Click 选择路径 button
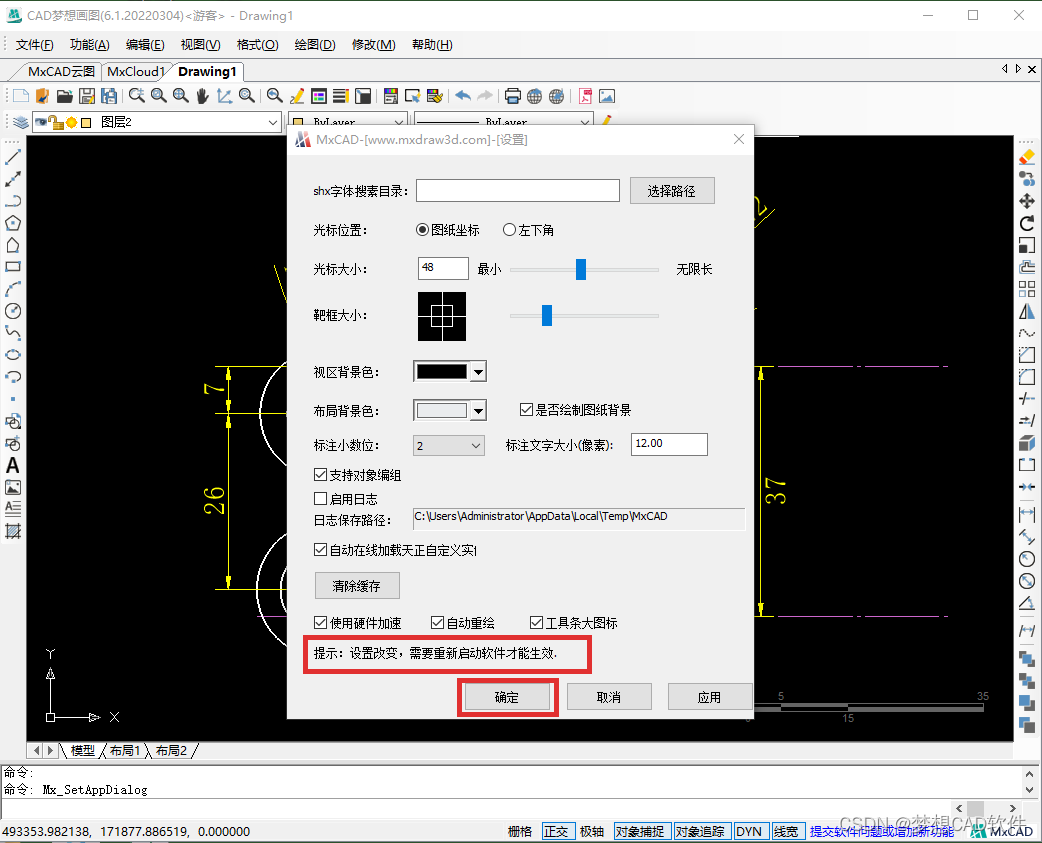The image size is (1042, 843). 672,191
